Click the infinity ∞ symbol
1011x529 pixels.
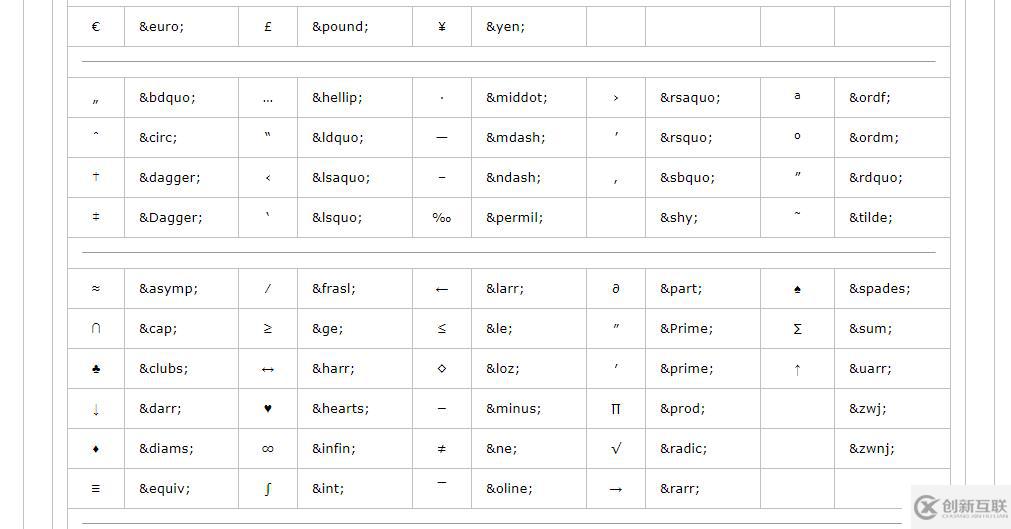[x=268, y=449]
